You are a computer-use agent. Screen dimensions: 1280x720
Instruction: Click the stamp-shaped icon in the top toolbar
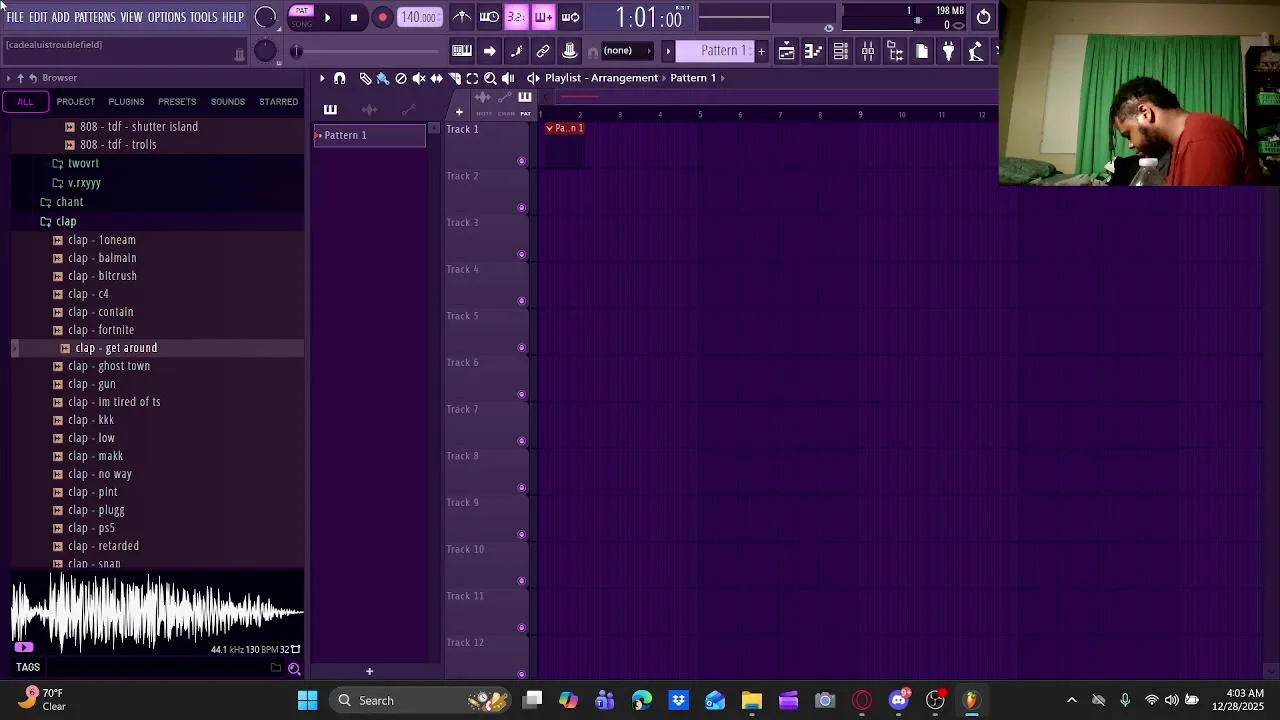click(570, 51)
